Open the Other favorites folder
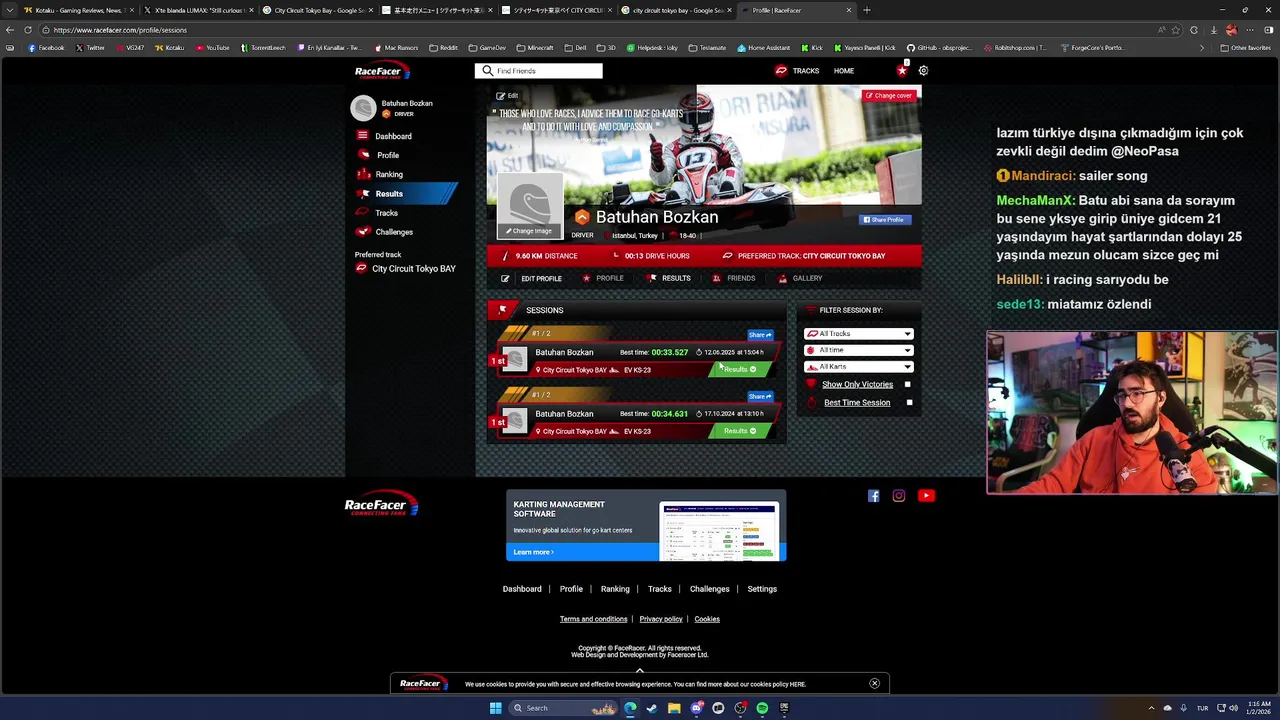1280x720 pixels. (1245, 48)
